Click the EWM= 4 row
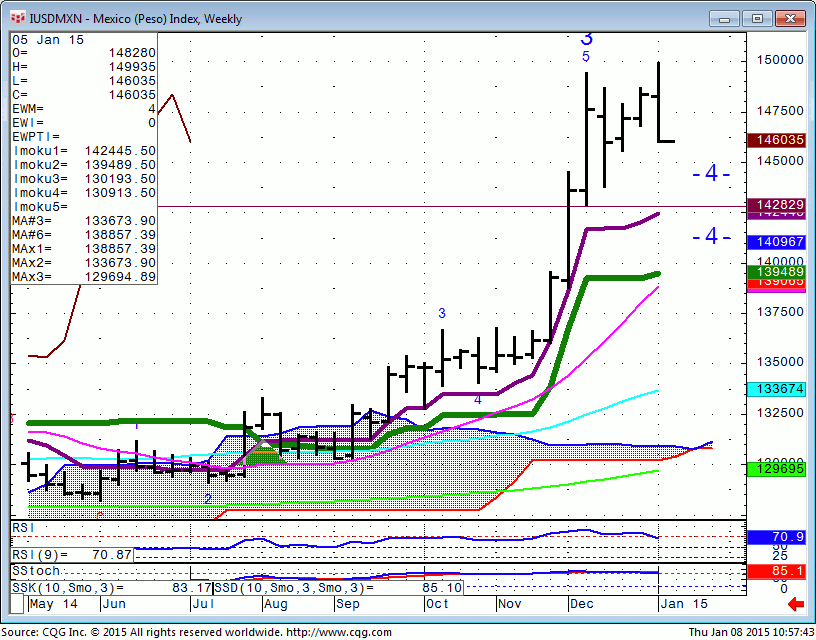This screenshot has width=816, height=640. pyautogui.click(x=84, y=109)
